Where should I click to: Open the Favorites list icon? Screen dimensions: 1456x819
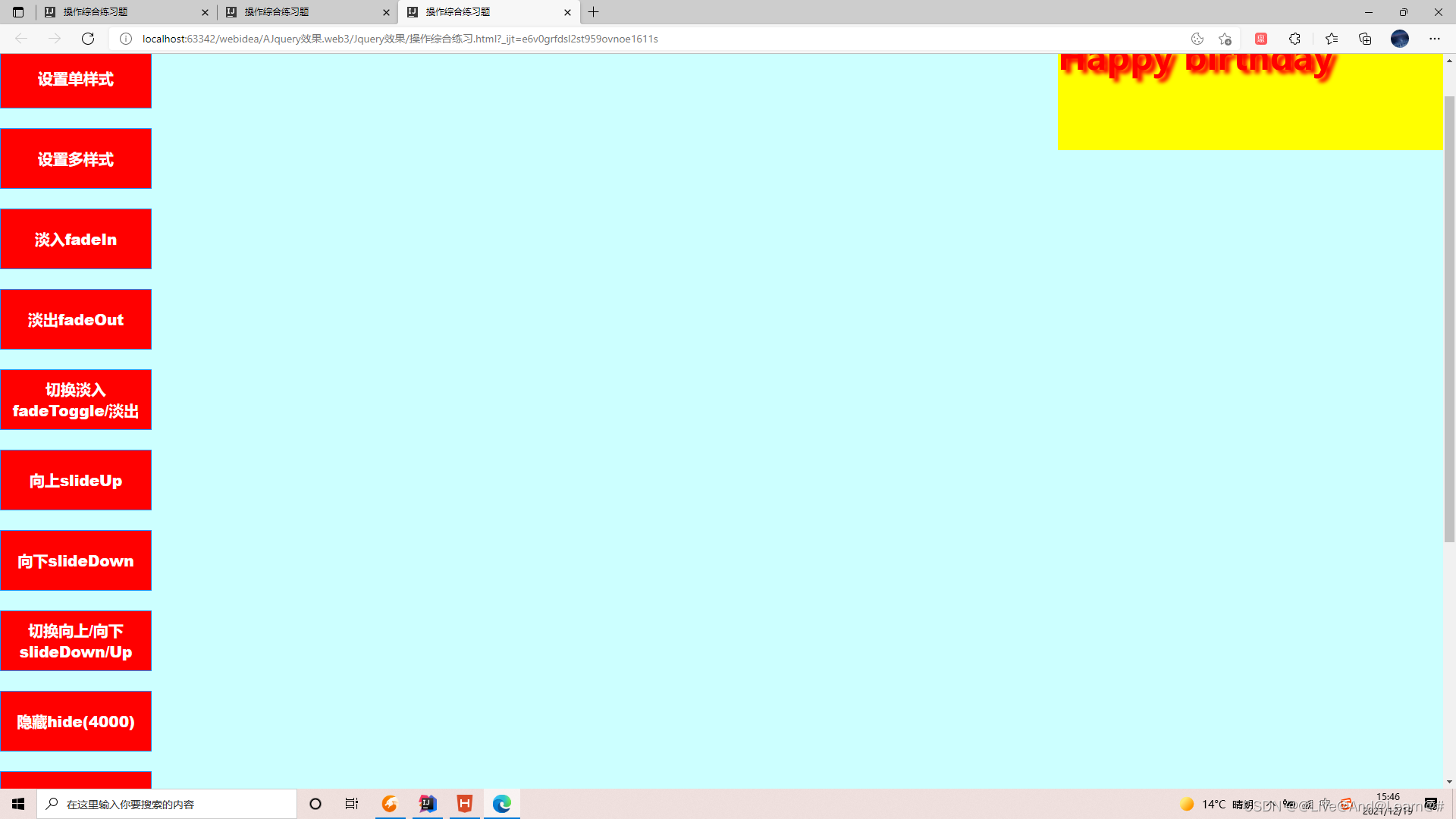coord(1332,39)
